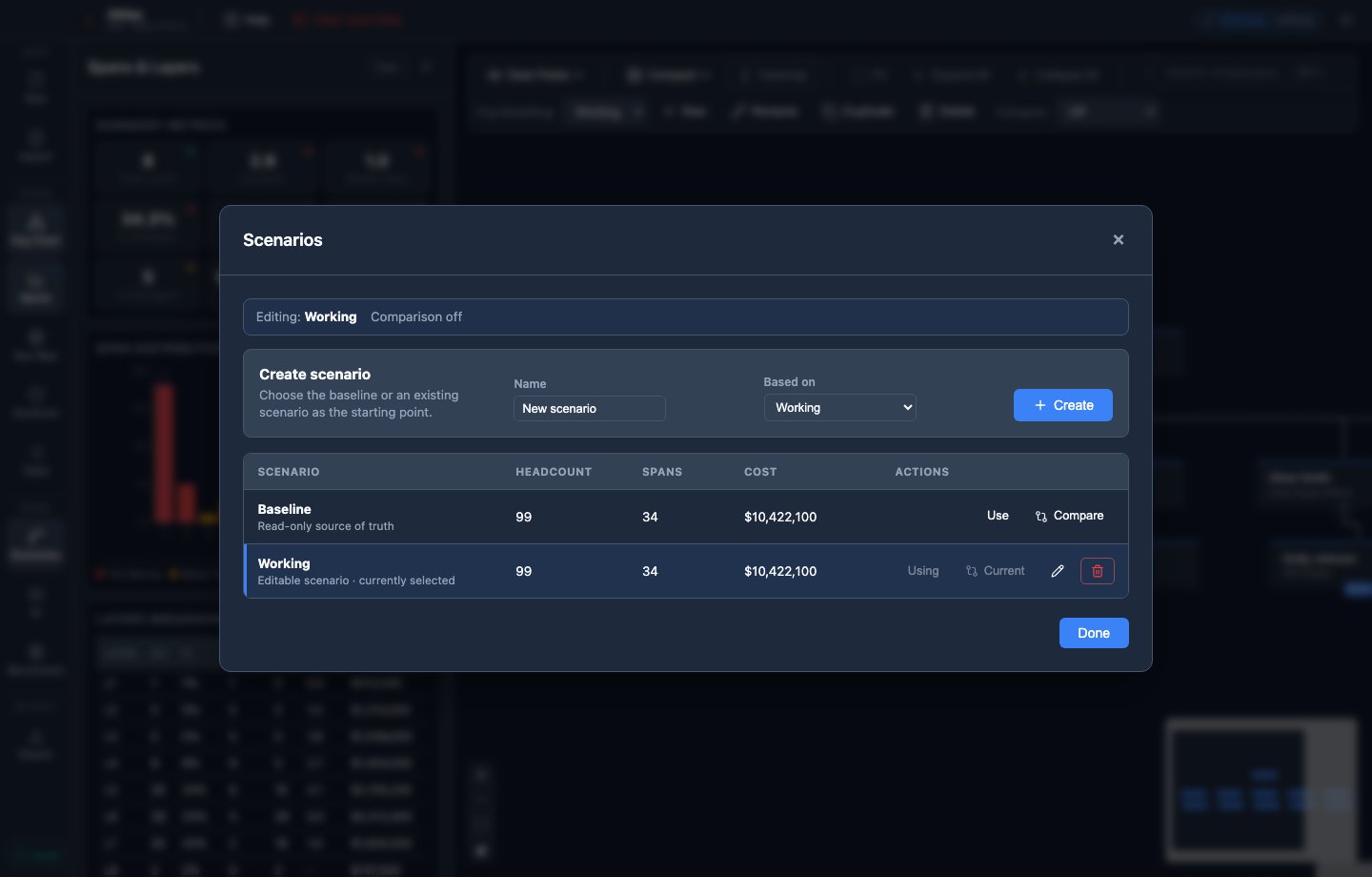Close the Scenarios dialog with the X
Screen dimensions: 1372x877
(1119, 240)
